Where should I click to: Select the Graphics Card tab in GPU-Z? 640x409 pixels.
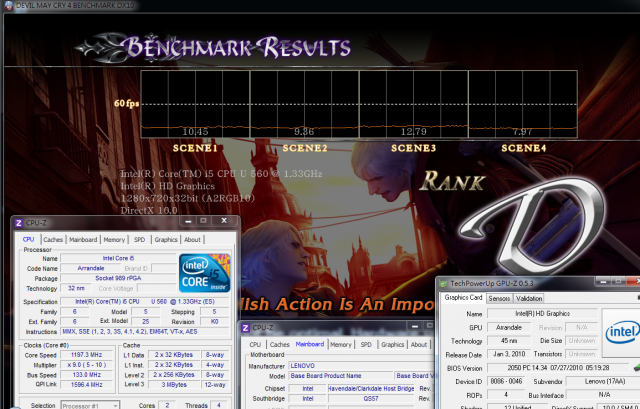pos(463,298)
